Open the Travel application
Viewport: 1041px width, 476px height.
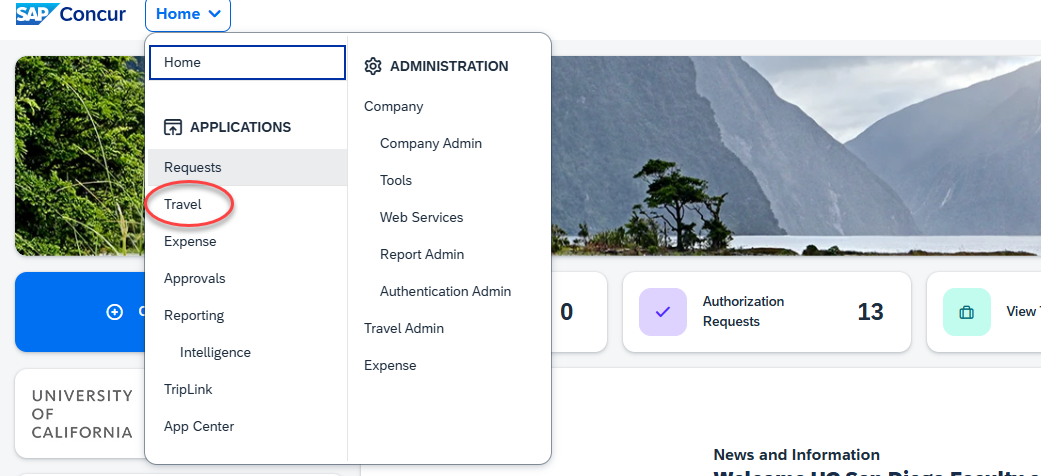(x=183, y=204)
